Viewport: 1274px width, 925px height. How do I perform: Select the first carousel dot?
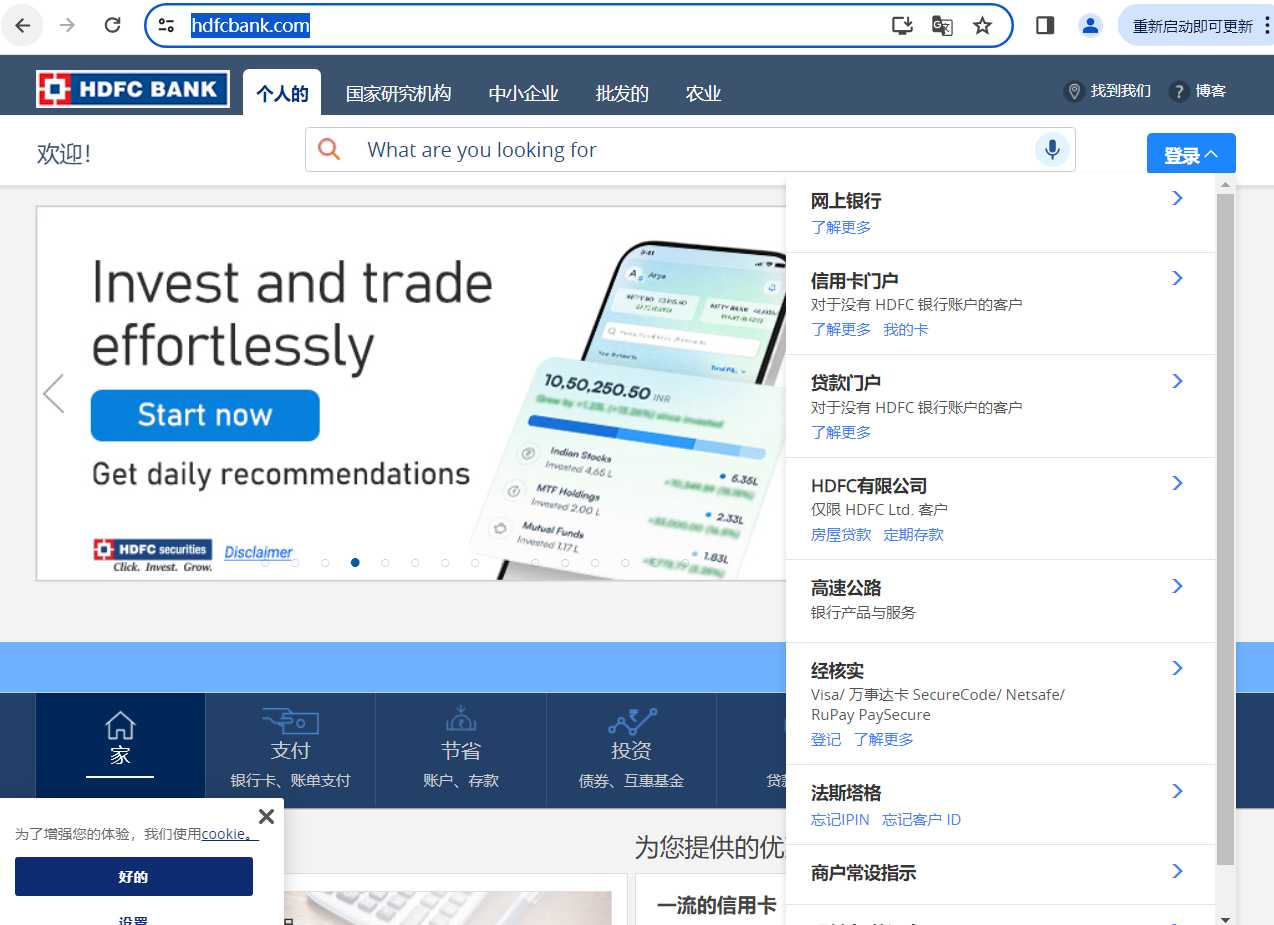pos(265,563)
